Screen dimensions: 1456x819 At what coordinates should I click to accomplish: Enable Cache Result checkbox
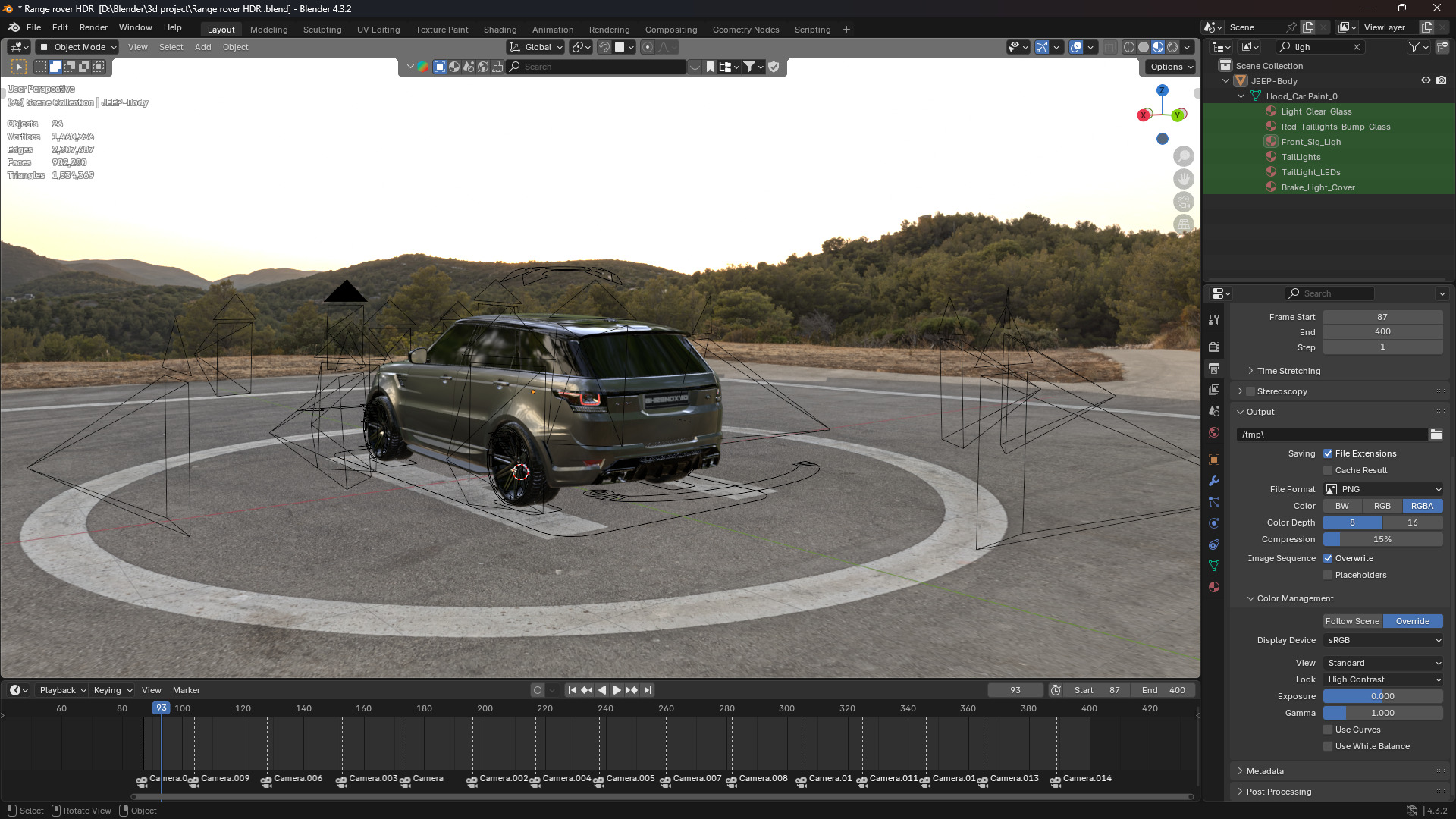point(1328,470)
